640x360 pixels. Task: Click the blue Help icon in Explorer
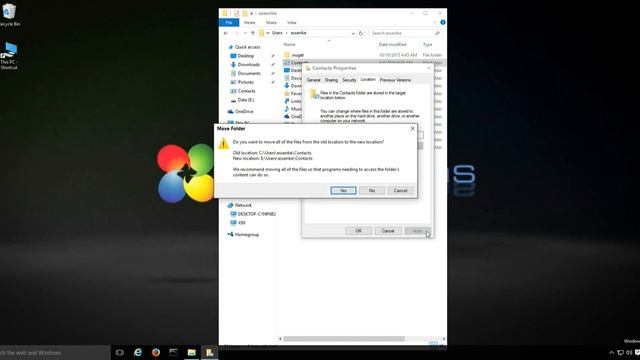[x=443, y=22]
